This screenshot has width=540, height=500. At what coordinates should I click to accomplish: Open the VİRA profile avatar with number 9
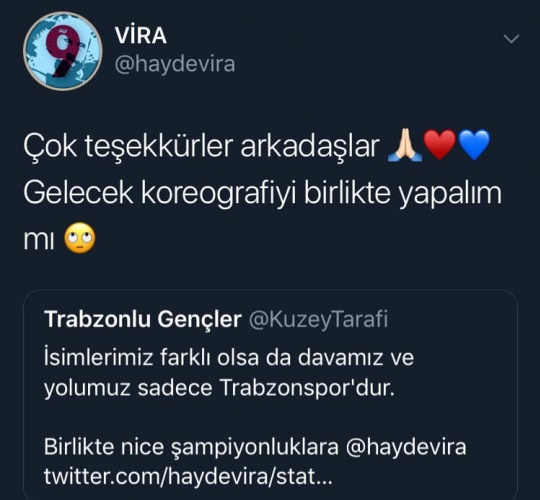point(62,51)
